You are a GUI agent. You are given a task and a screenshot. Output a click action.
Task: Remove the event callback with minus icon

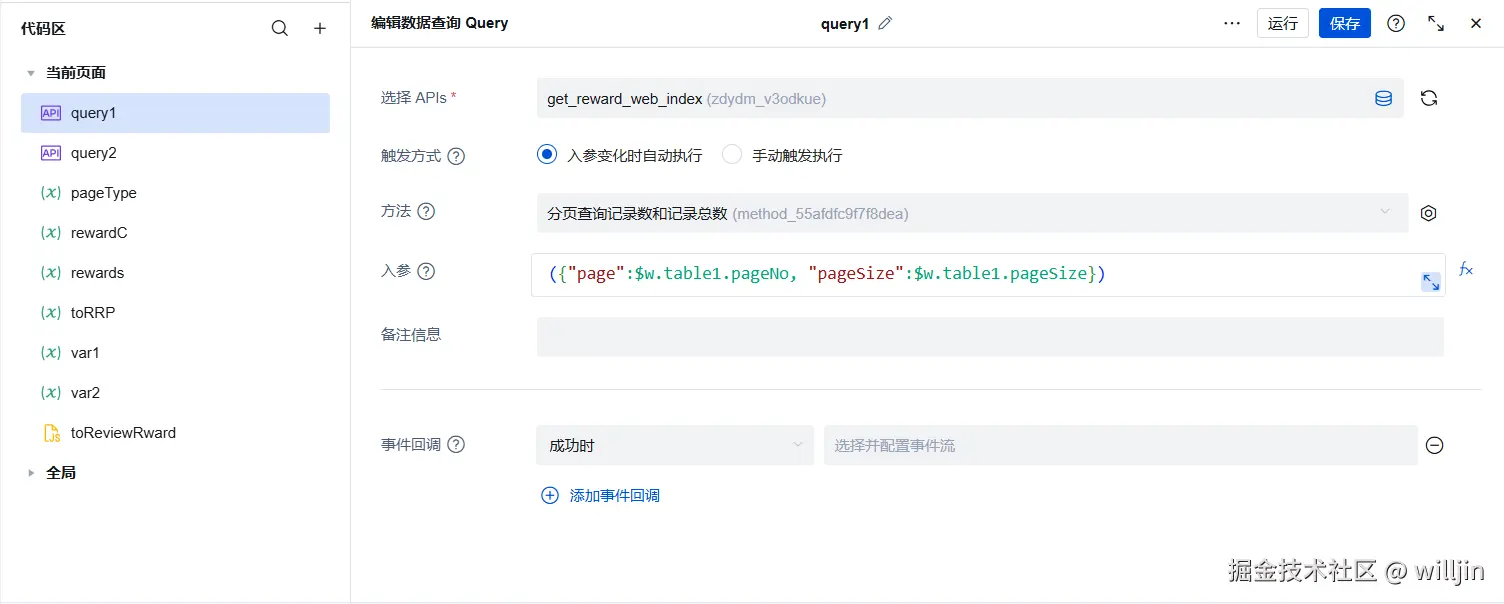(1434, 446)
